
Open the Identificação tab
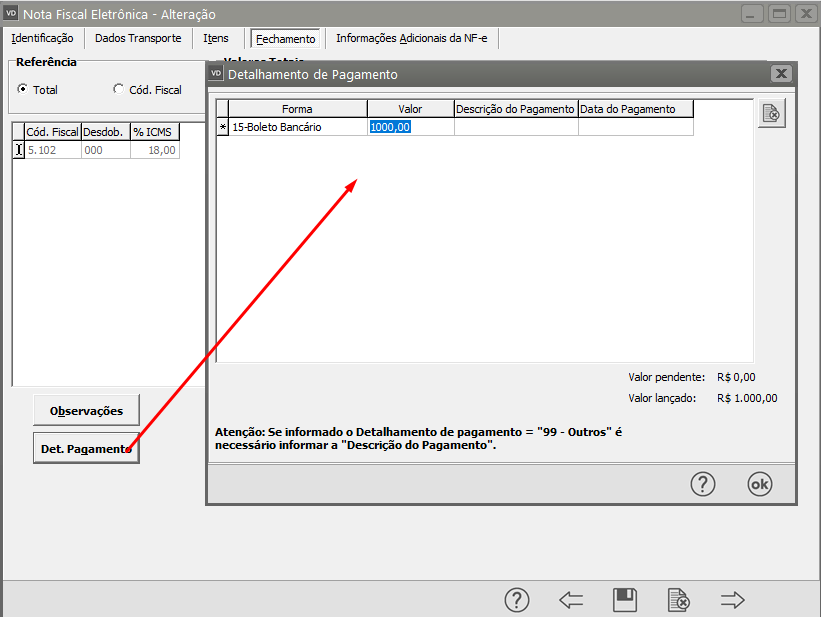[42, 38]
